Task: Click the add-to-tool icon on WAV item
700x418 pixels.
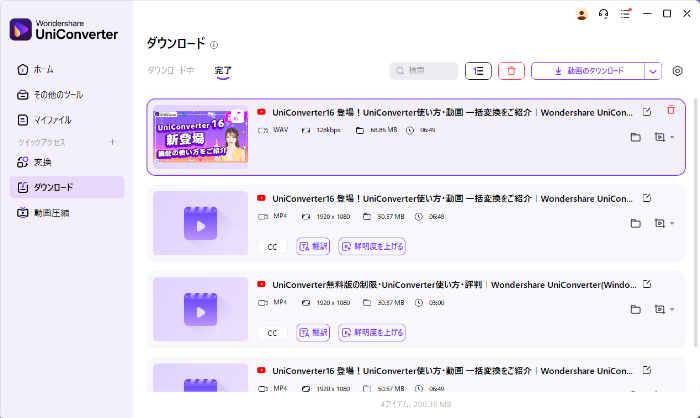Action: (x=659, y=137)
